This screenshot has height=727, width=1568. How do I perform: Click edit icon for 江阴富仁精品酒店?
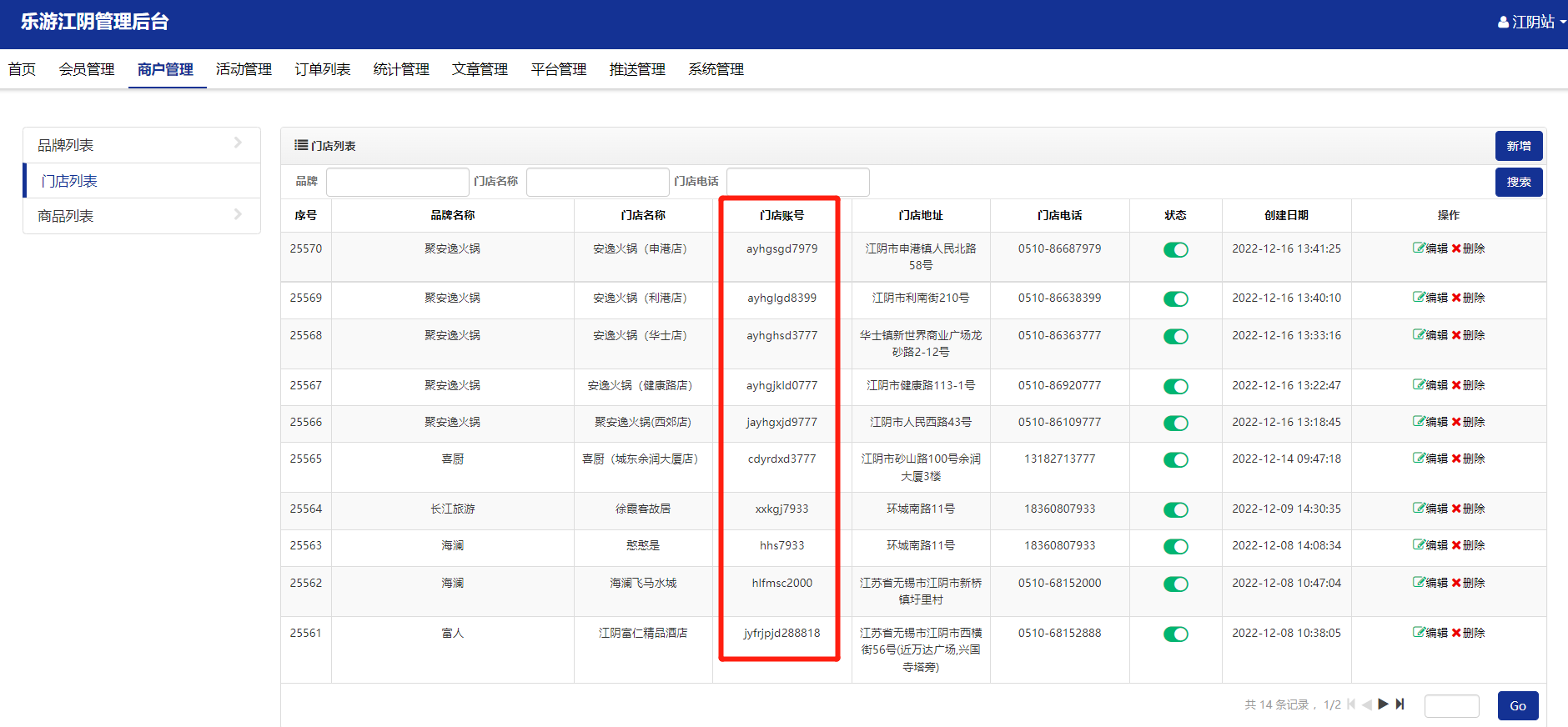(1418, 633)
